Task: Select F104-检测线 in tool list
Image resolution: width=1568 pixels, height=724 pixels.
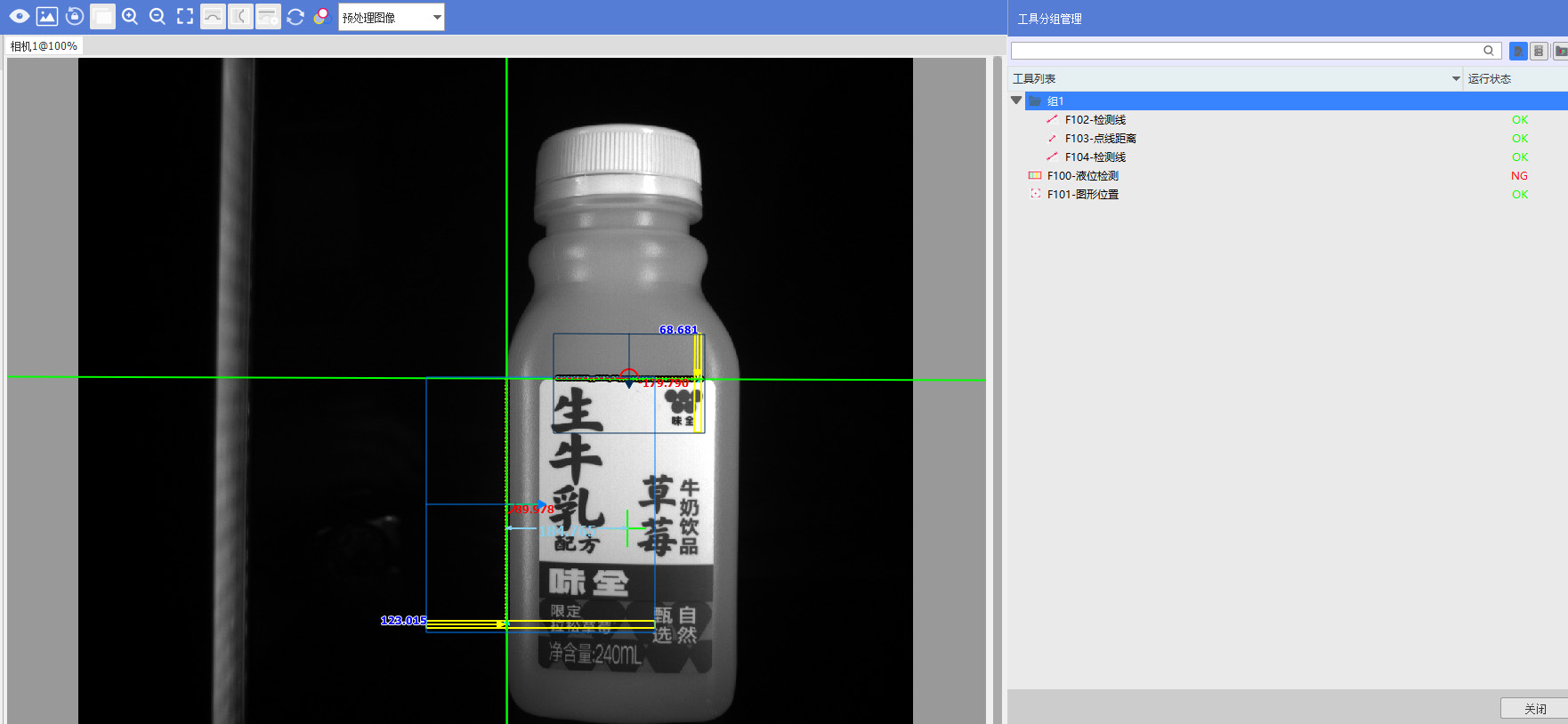Action: (1095, 157)
